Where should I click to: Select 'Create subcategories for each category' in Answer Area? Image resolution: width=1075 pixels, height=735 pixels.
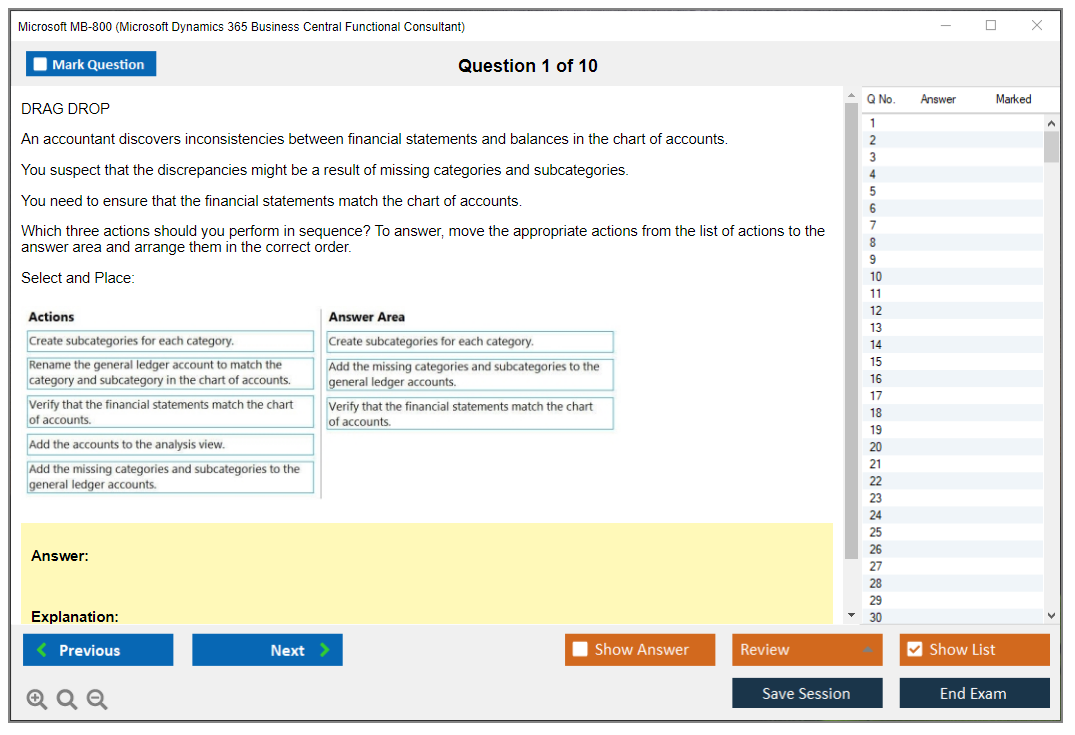click(x=470, y=341)
